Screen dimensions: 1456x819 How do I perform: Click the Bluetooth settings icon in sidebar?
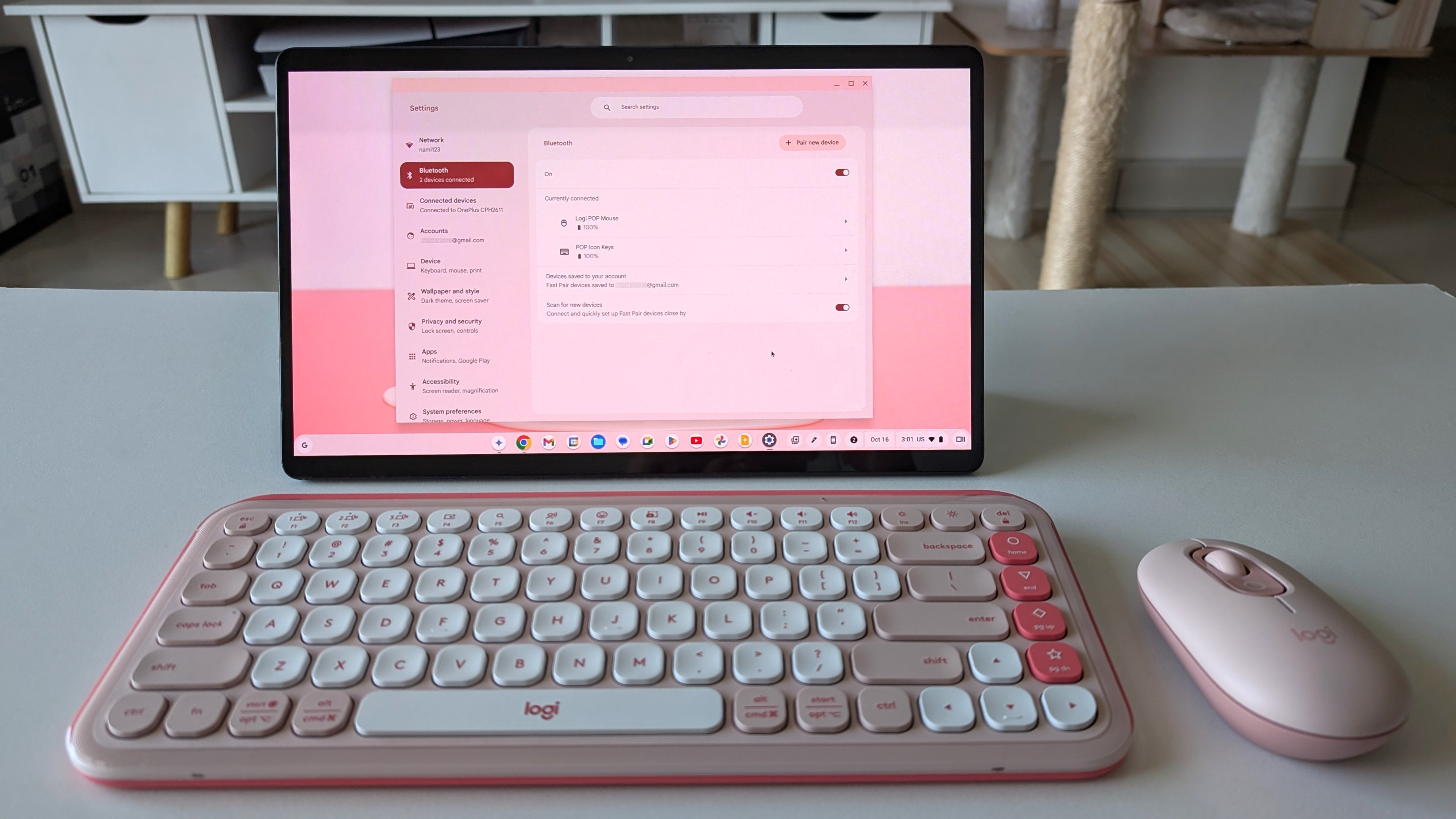coord(411,174)
